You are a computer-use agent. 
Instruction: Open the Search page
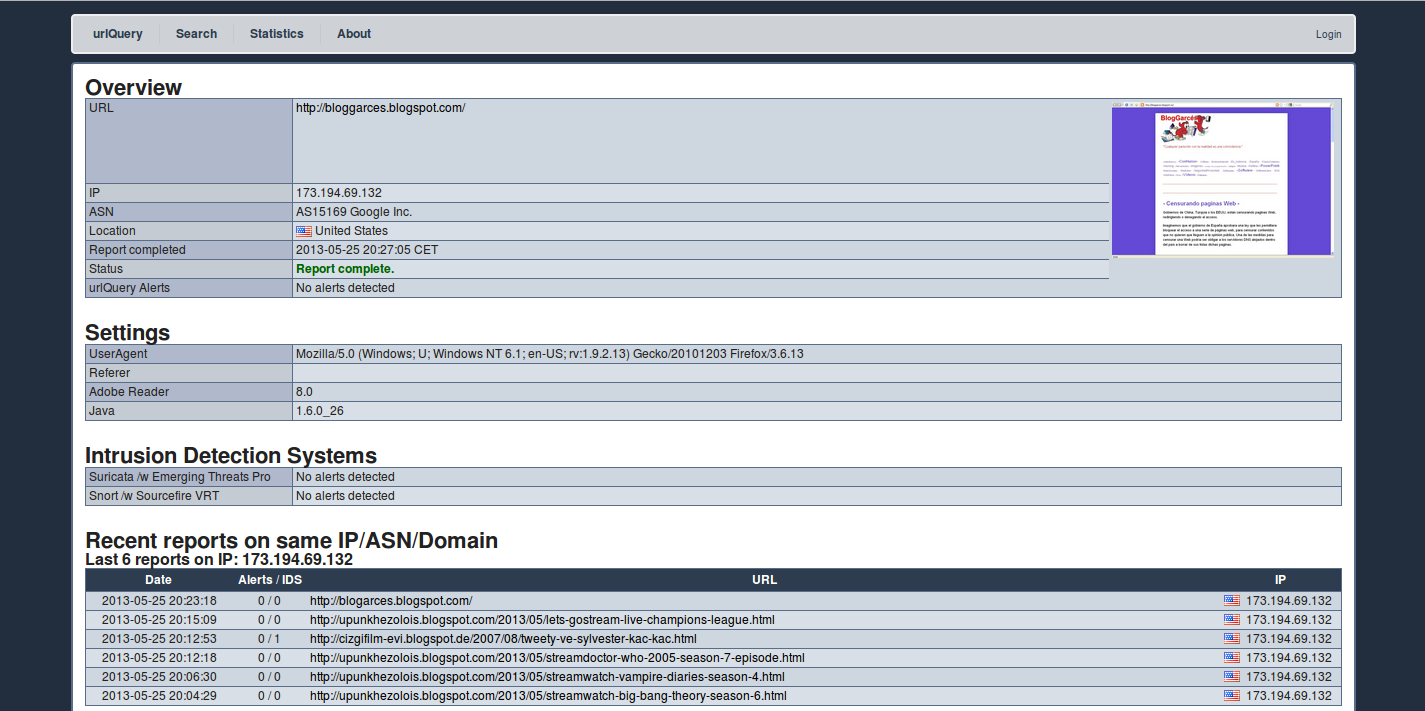coord(196,33)
